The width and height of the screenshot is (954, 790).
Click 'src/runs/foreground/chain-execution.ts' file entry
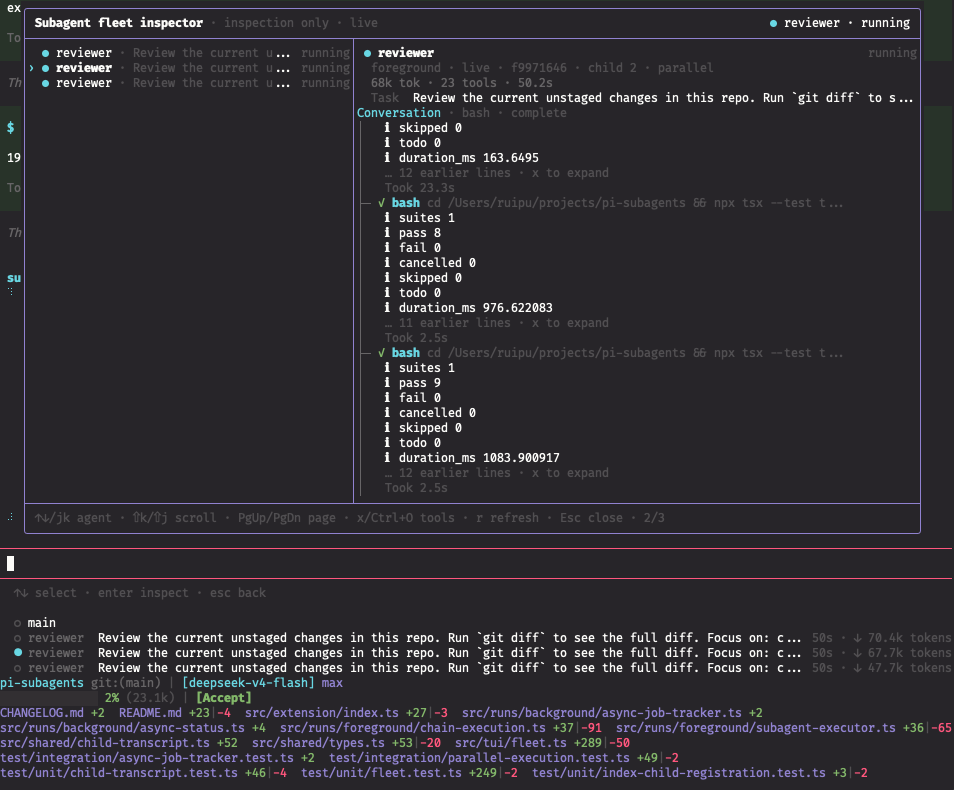pyautogui.click(x=413, y=728)
